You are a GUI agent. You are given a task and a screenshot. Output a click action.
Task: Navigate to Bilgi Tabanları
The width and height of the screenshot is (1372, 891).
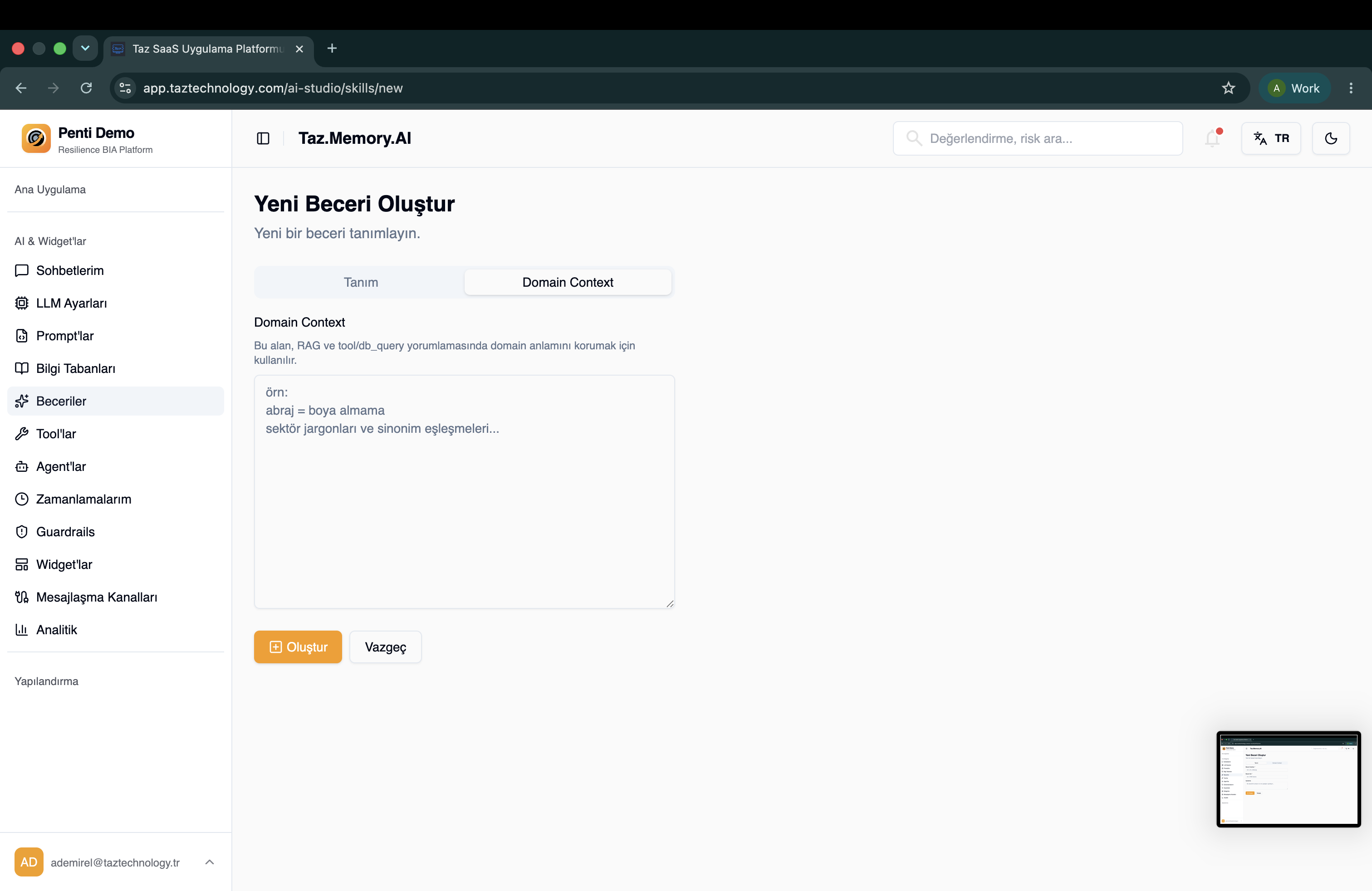tap(115, 368)
